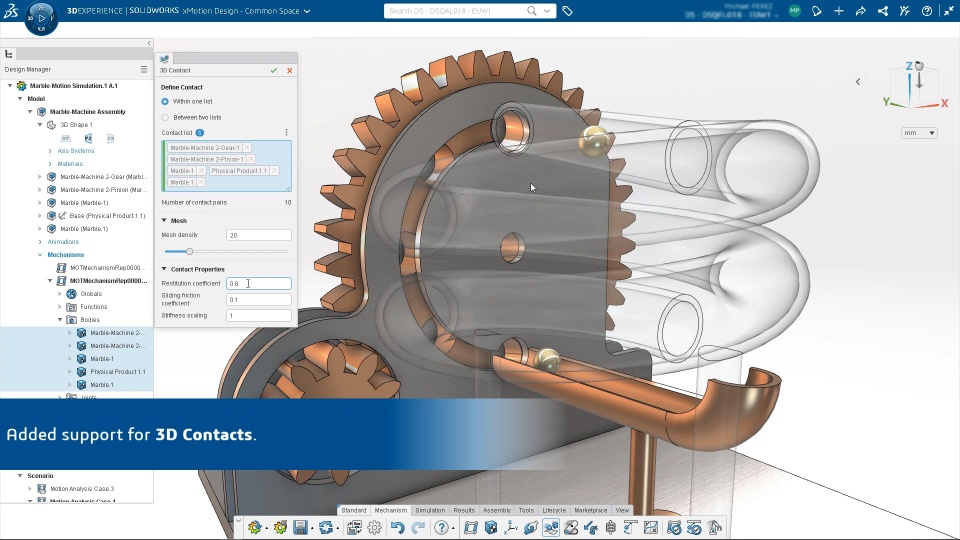
Task: Open the mm units dropdown
Action: tap(919, 133)
